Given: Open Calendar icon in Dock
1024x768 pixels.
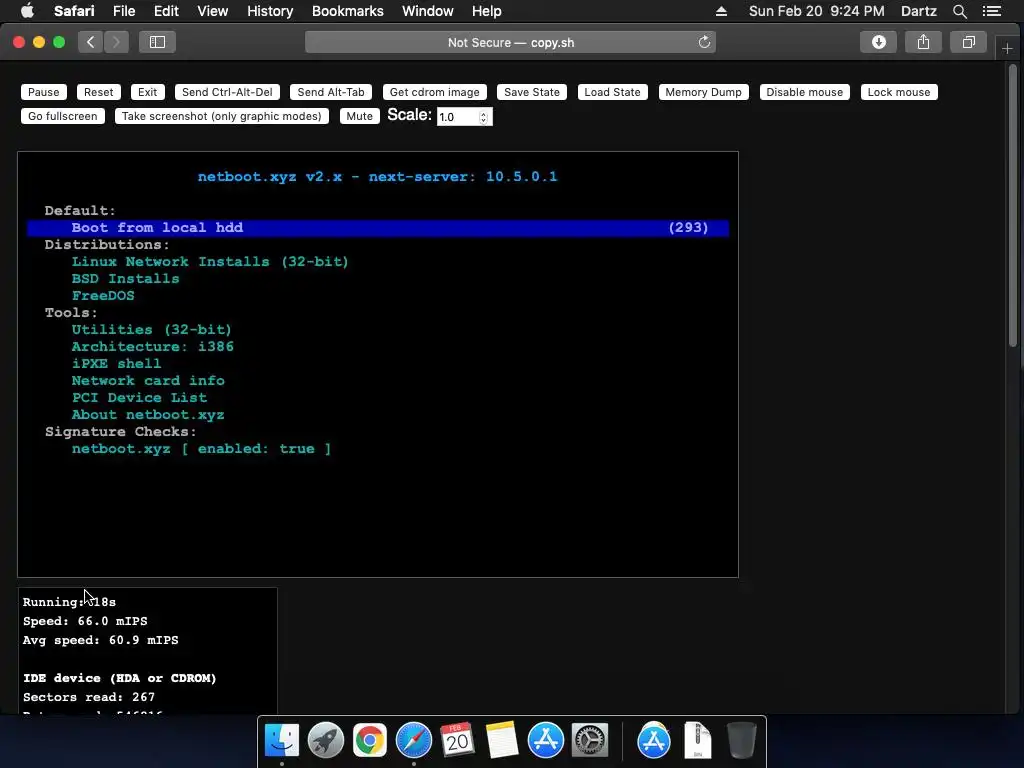Looking at the screenshot, I should [x=457, y=741].
